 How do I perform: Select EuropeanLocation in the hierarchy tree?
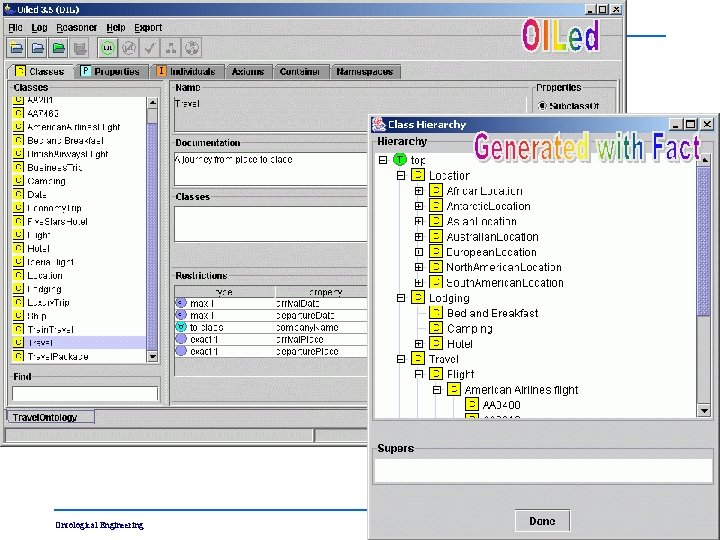point(491,252)
